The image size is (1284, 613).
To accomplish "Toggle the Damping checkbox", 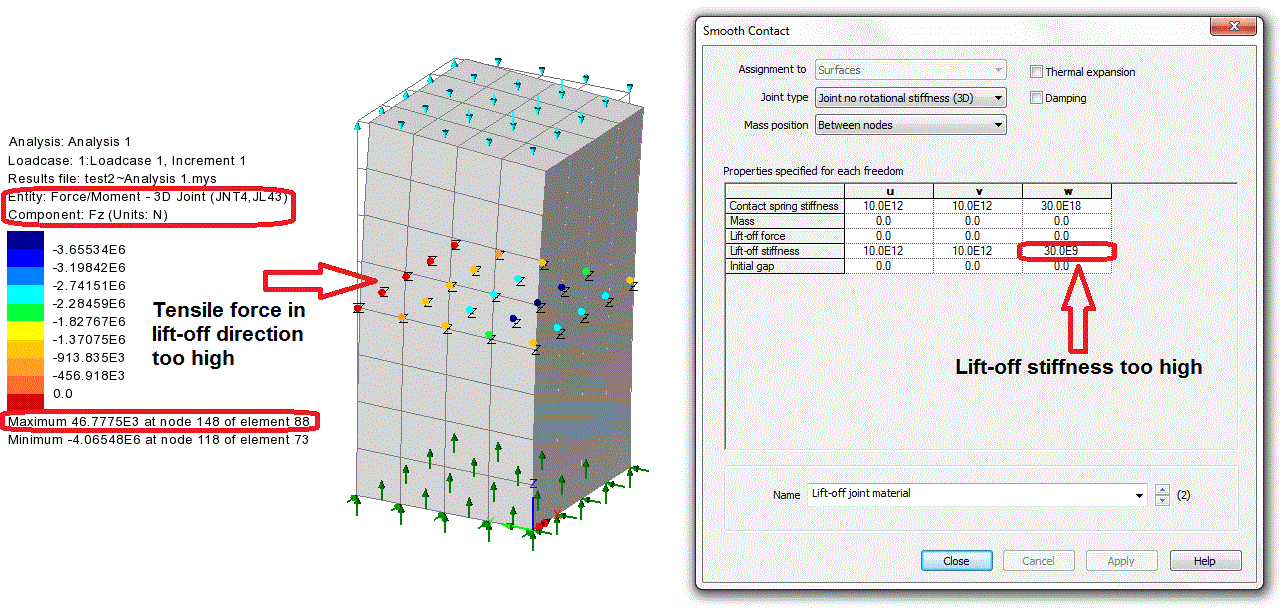I will tap(1037, 98).
